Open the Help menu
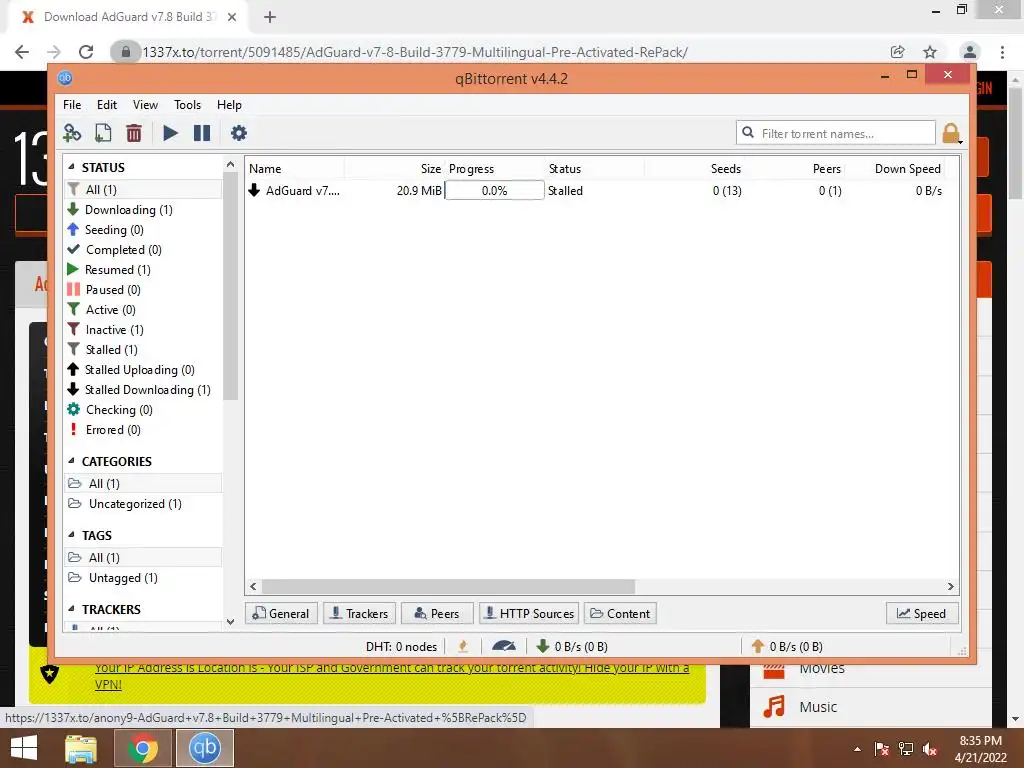This screenshot has height=768, width=1024. pos(229,104)
